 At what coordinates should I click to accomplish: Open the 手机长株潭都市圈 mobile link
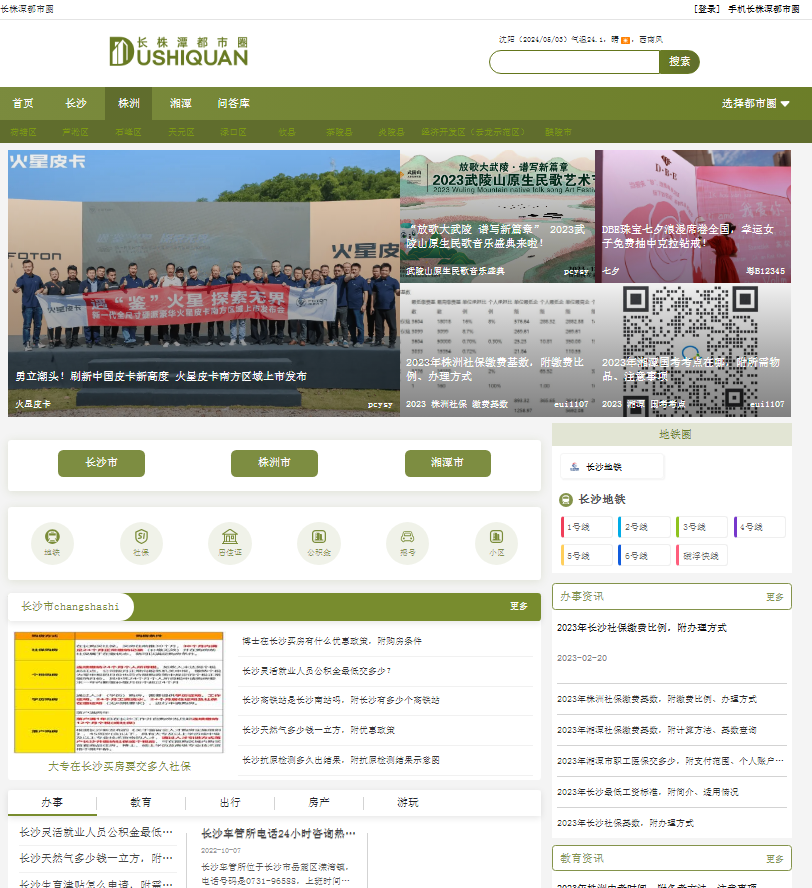point(764,9)
